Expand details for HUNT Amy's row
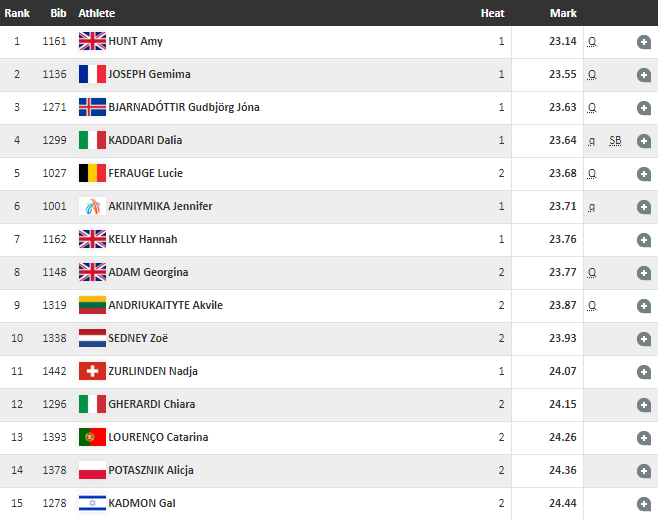The width and height of the screenshot is (658, 520). coord(644,42)
